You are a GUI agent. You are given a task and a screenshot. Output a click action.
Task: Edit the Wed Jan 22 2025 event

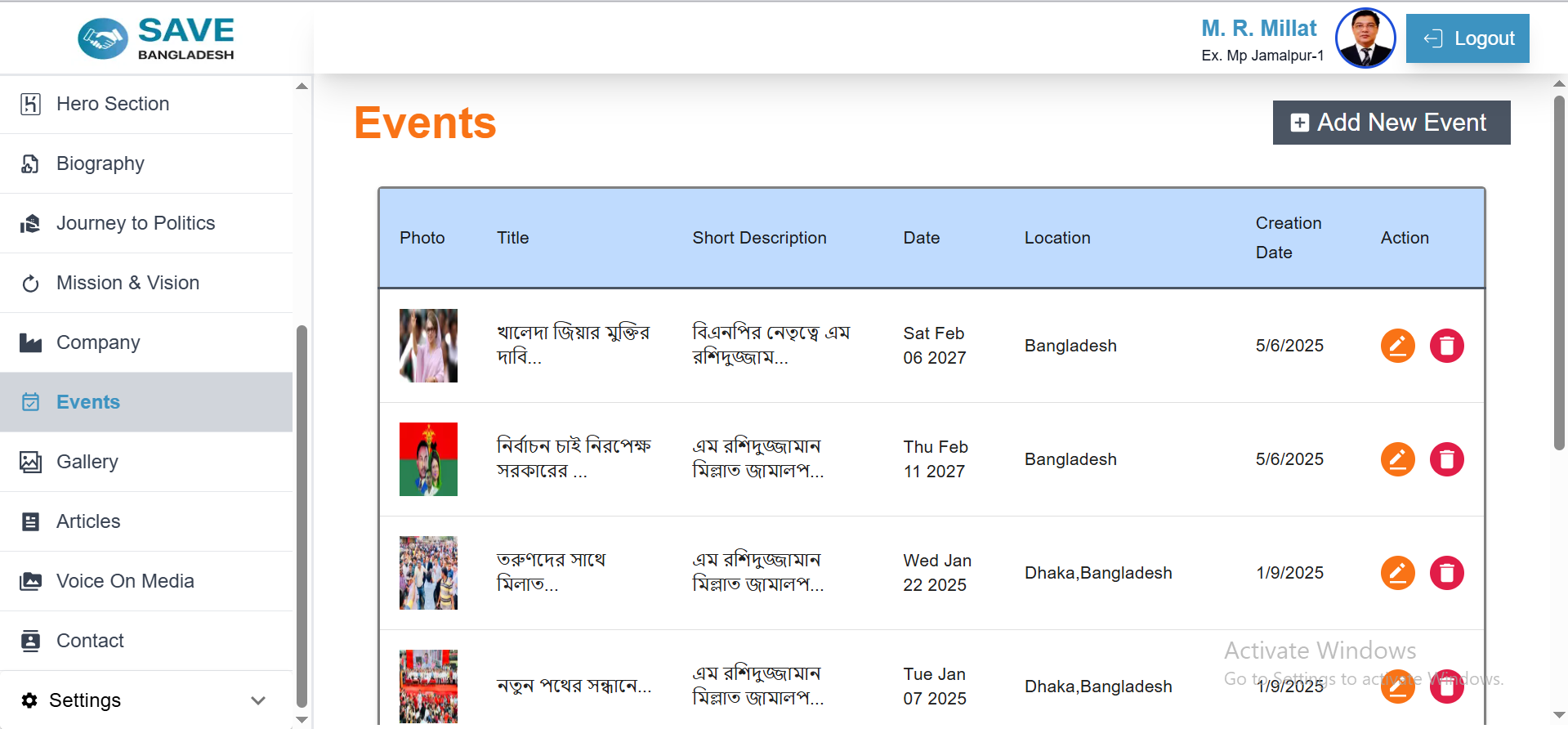pyautogui.click(x=1397, y=573)
